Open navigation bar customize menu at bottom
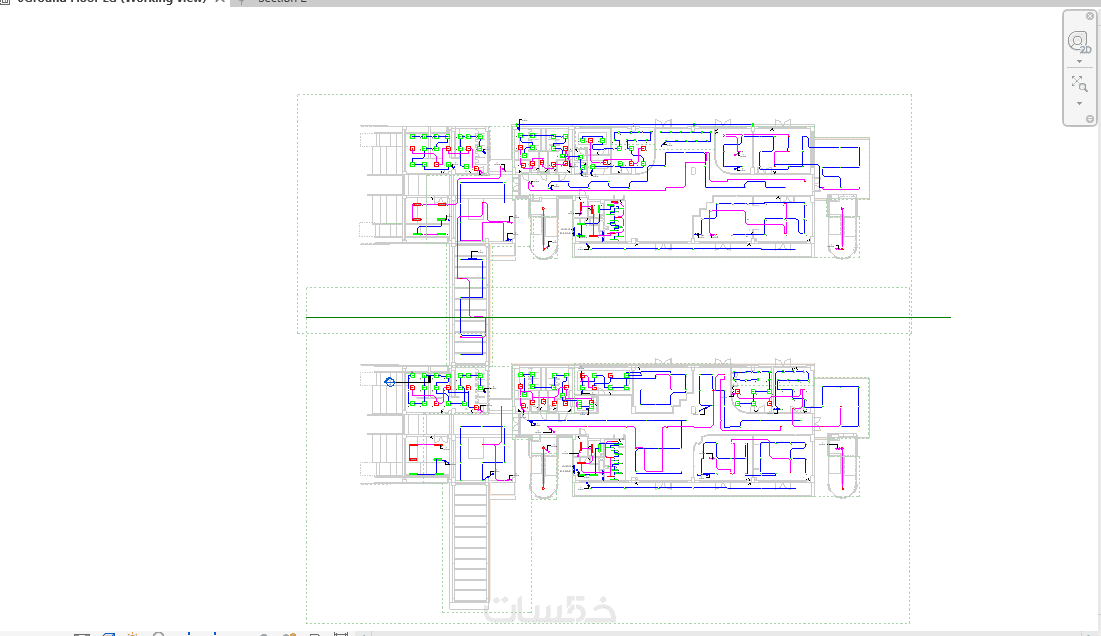The width and height of the screenshot is (1101, 636). [1090, 119]
